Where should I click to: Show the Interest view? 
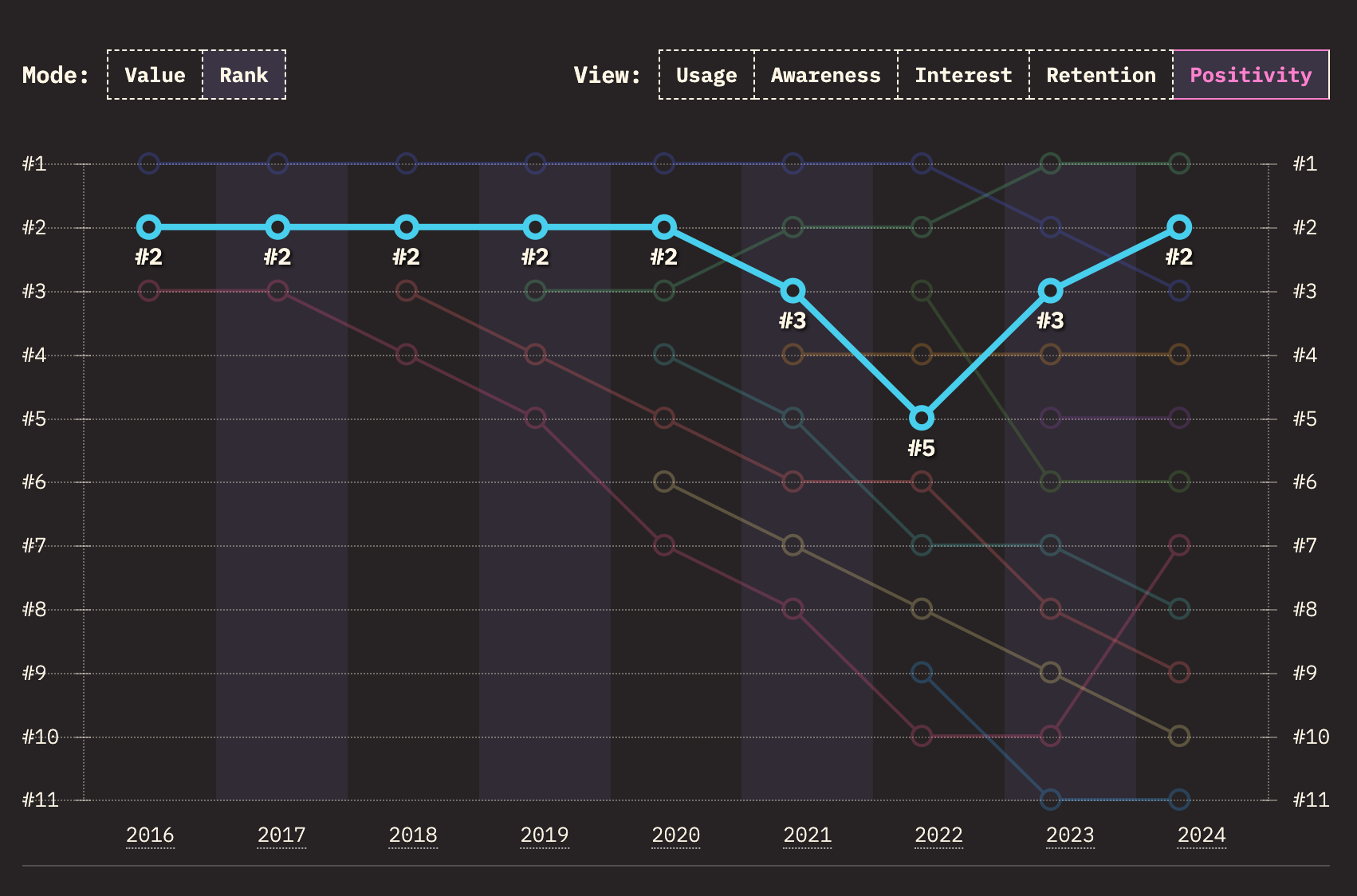pos(963,75)
